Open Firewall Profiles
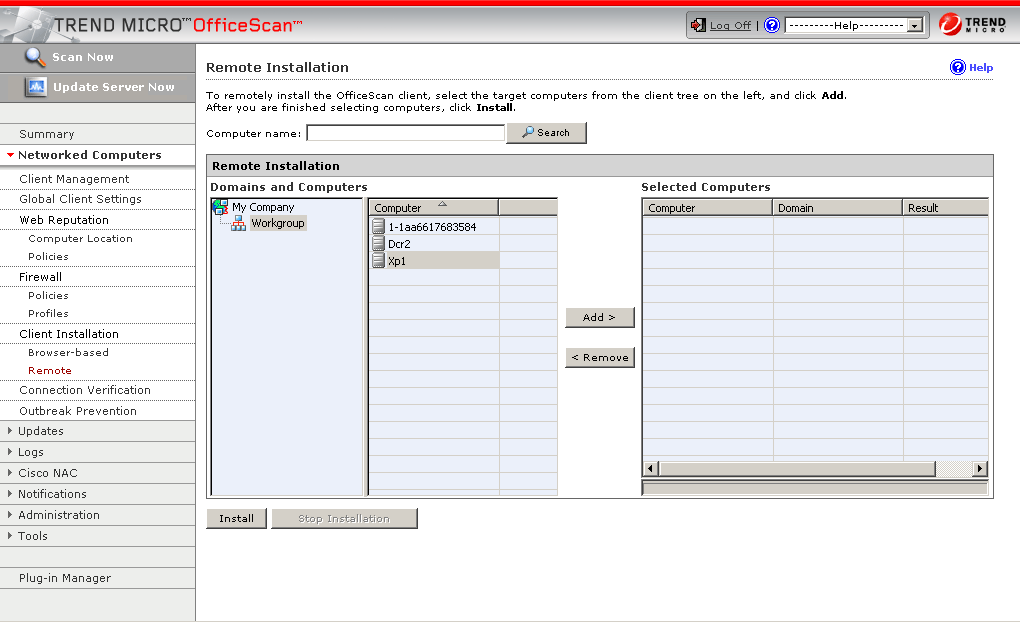 click(x=48, y=314)
